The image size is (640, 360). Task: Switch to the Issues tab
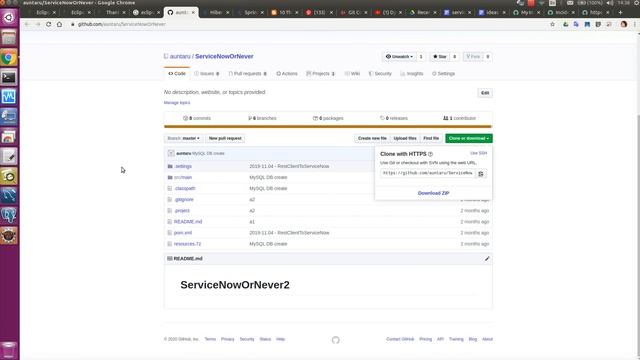pyautogui.click(x=207, y=73)
